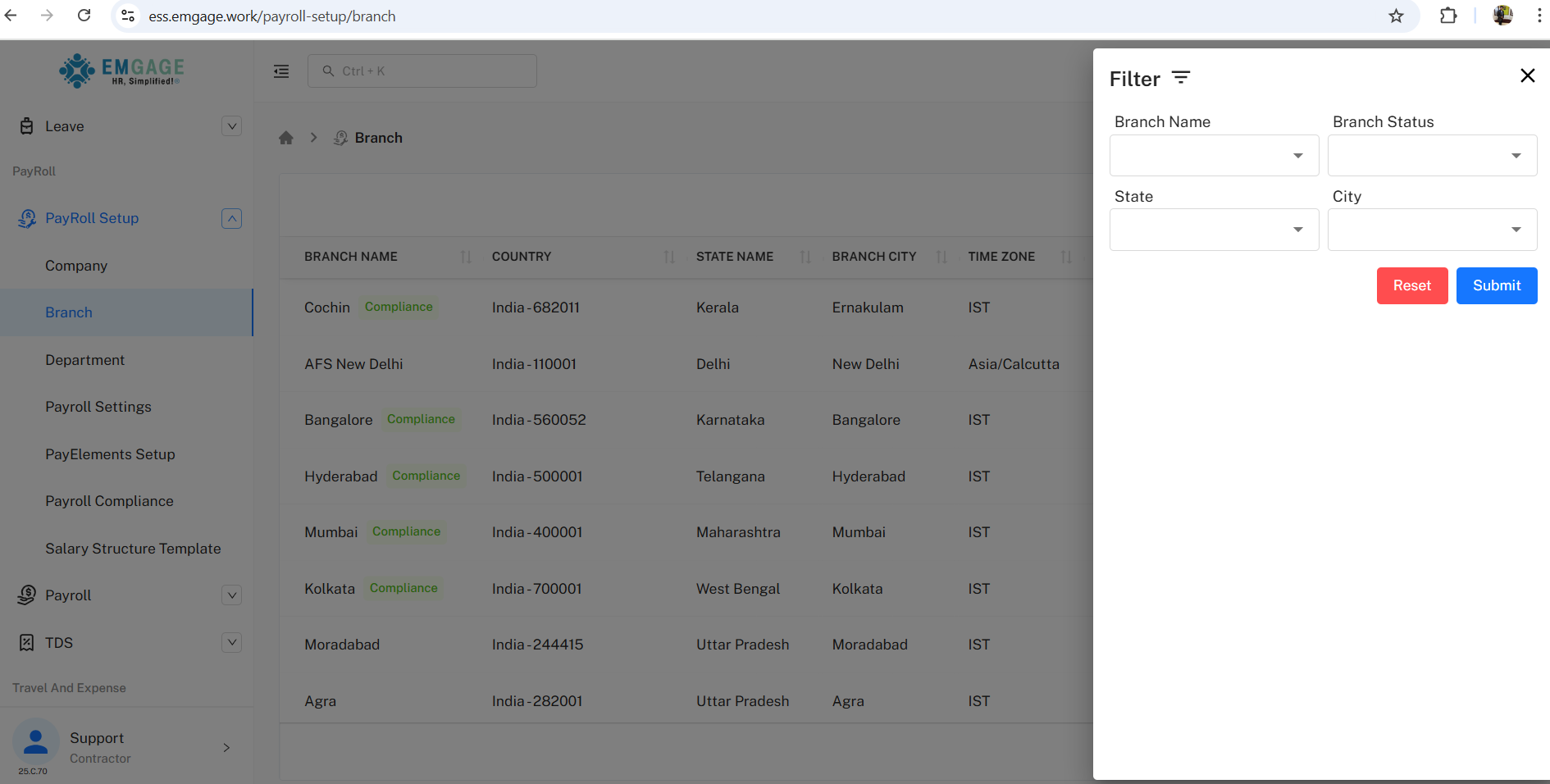Viewport: 1550px width, 784px height.
Task: Expand the Leave menu section
Action: coord(231,126)
